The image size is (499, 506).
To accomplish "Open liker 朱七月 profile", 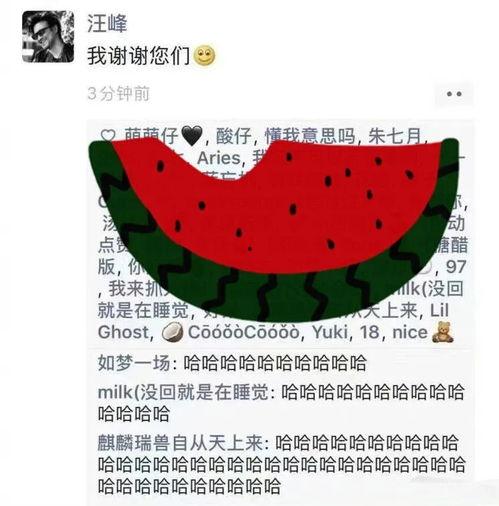I will point(394,136).
